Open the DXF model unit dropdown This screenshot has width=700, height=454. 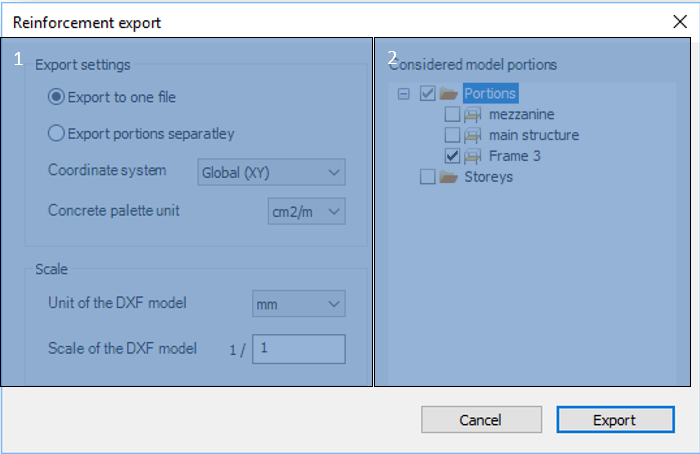(299, 304)
